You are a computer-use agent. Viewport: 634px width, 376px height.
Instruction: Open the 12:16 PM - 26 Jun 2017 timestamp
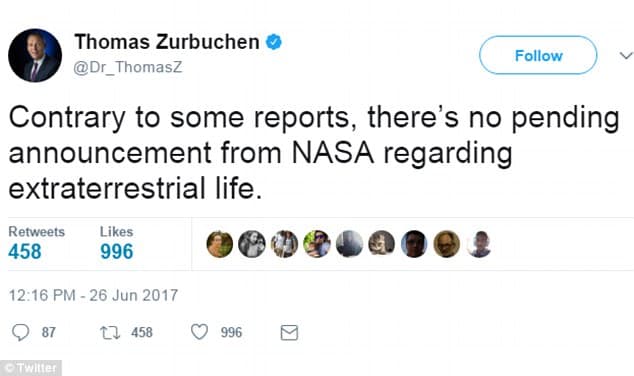pyautogui.click(x=93, y=296)
